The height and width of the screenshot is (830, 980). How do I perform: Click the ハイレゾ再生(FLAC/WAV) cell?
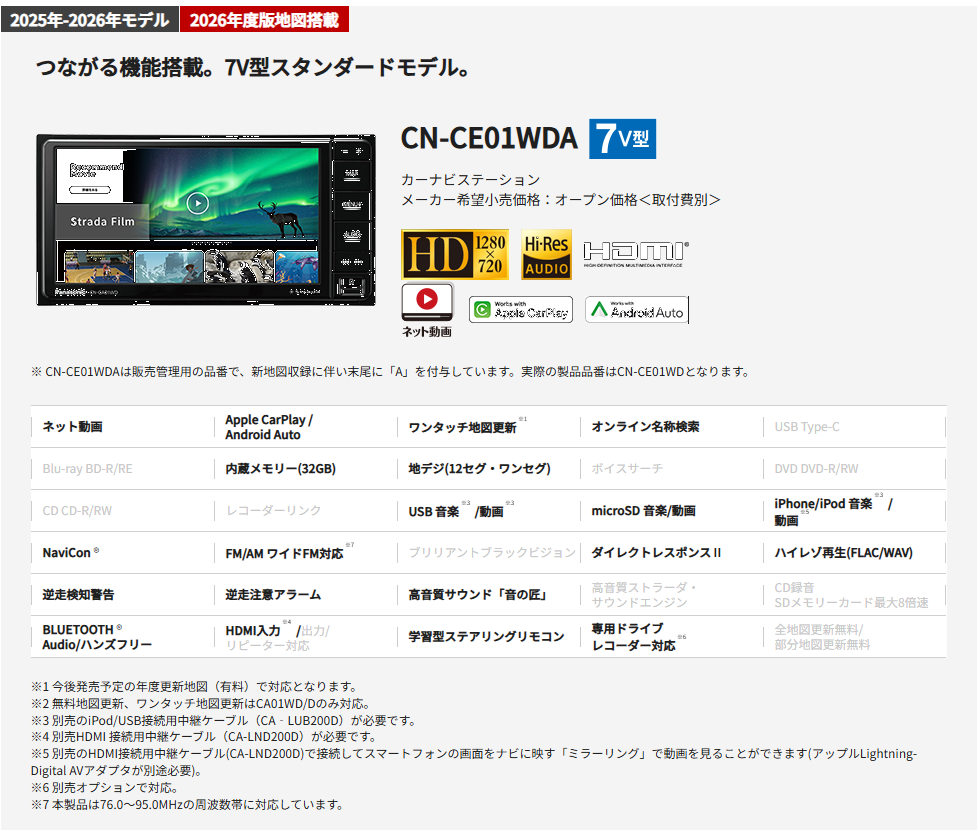tap(854, 552)
